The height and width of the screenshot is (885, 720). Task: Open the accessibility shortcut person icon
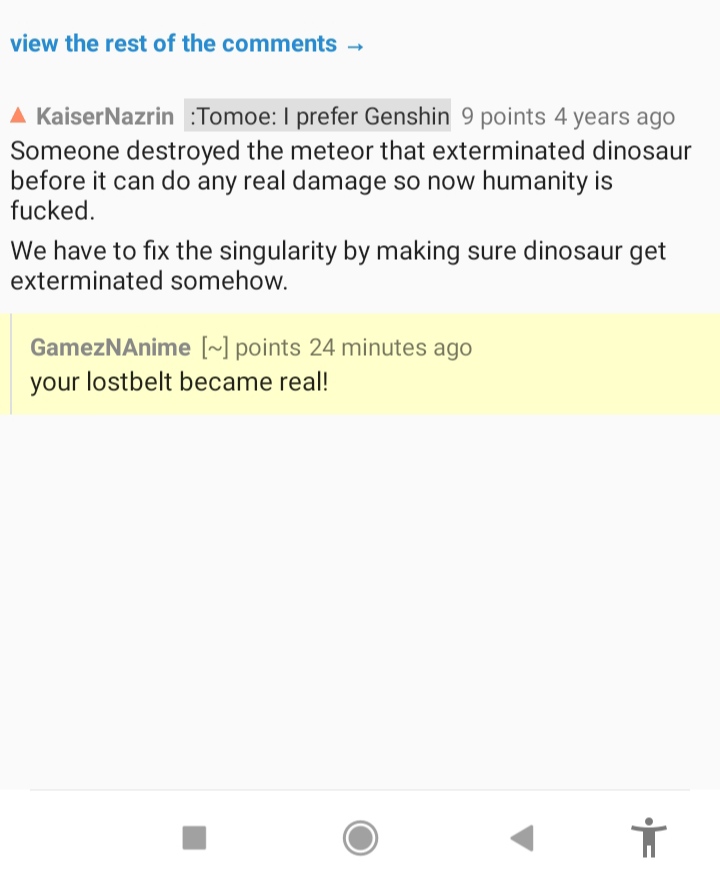pos(649,837)
